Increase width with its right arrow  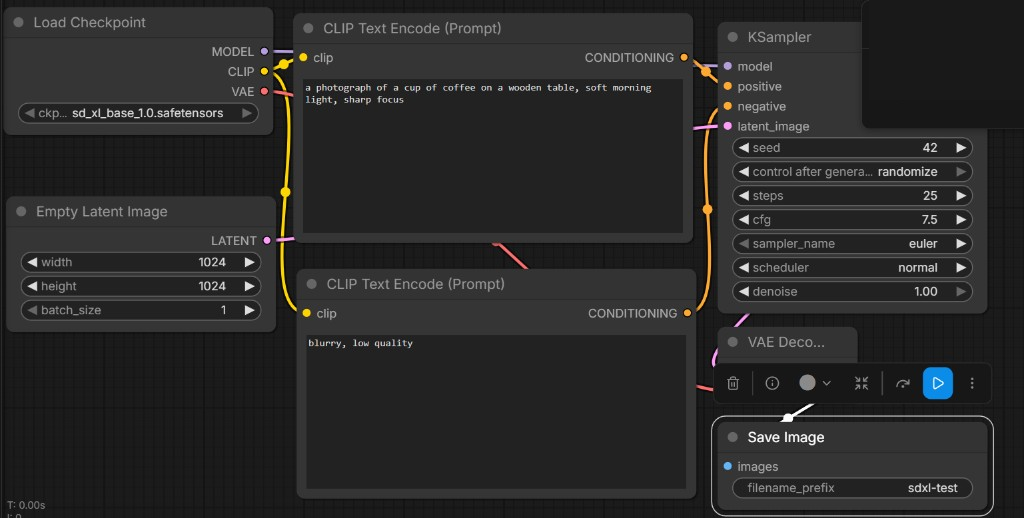(249, 262)
